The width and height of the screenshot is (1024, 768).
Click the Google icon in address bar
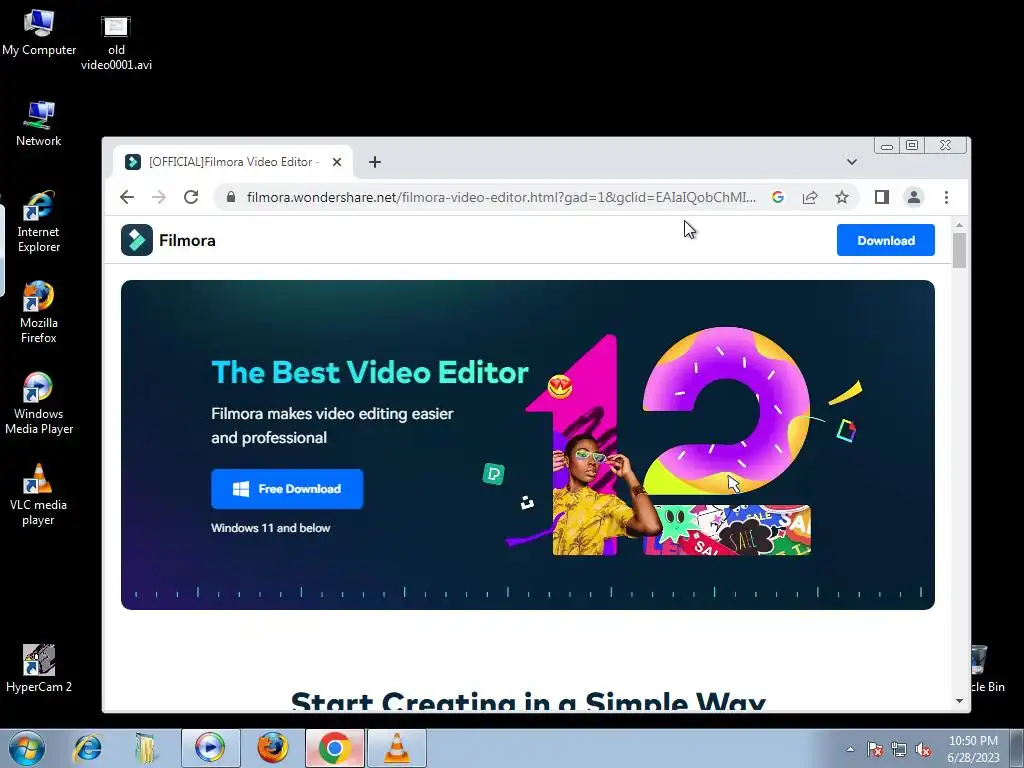point(777,197)
